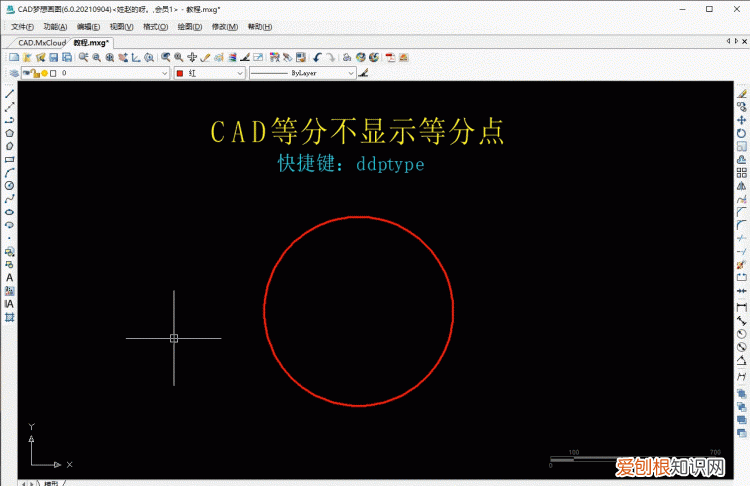750x486 pixels.
Task: Select the Mirror tool in right toolbar
Action: pos(741,186)
